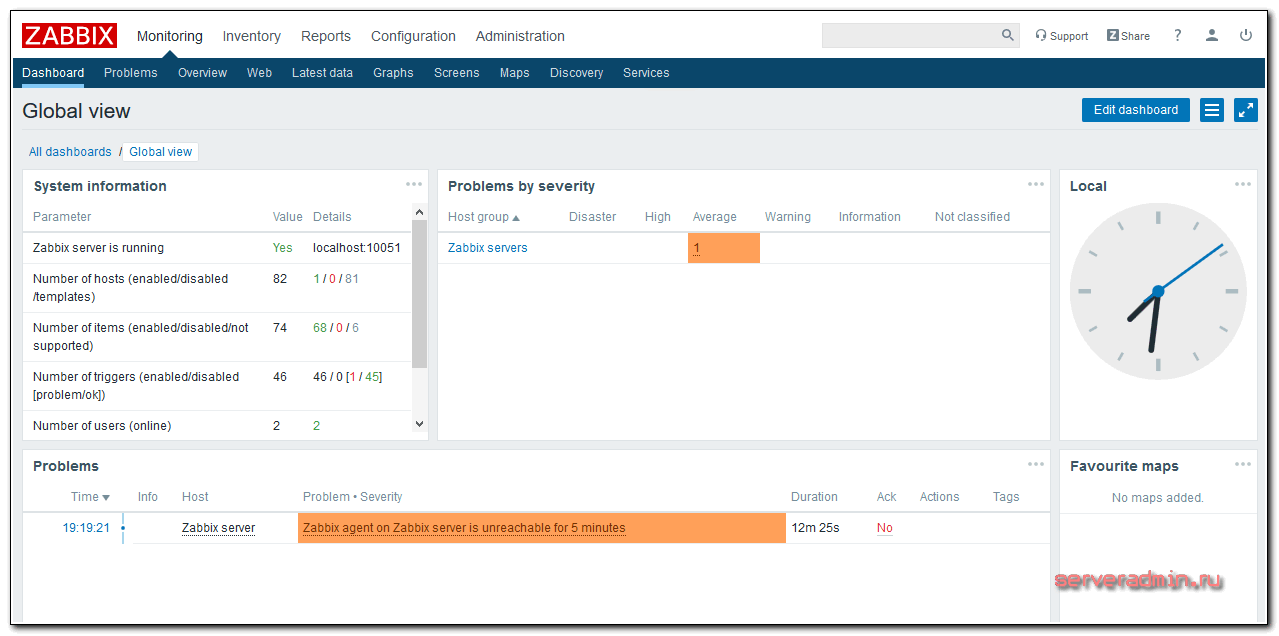Open the Configuration menu
Image resolution: width=1279 pixels, height=636 pixels.
click(413, 36)
